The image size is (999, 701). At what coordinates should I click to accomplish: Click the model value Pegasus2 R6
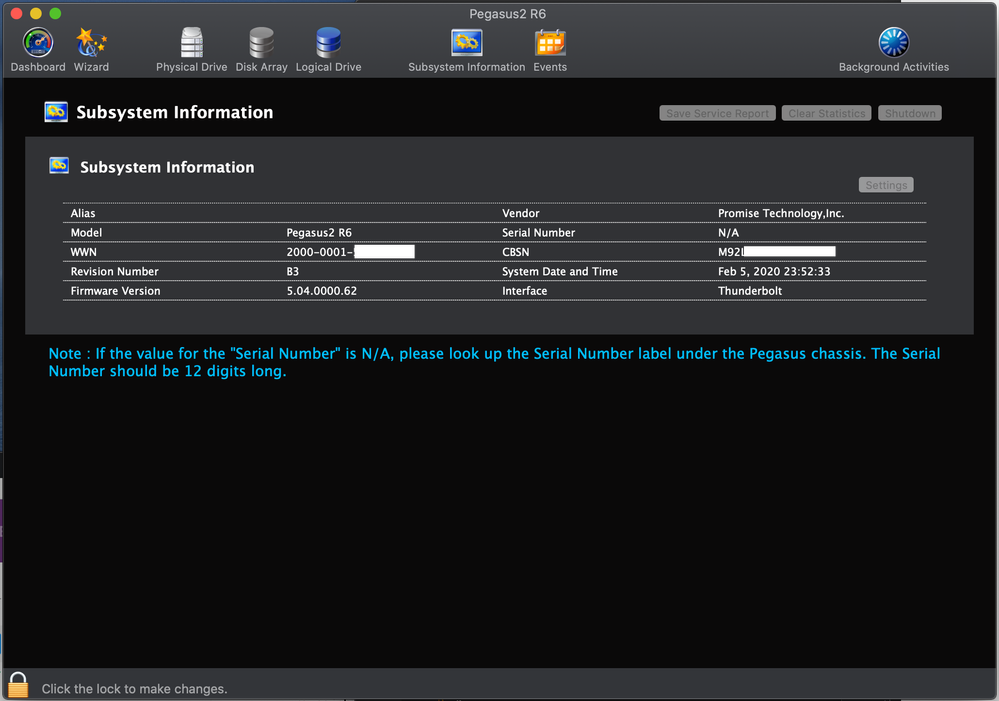click(319, 233)
